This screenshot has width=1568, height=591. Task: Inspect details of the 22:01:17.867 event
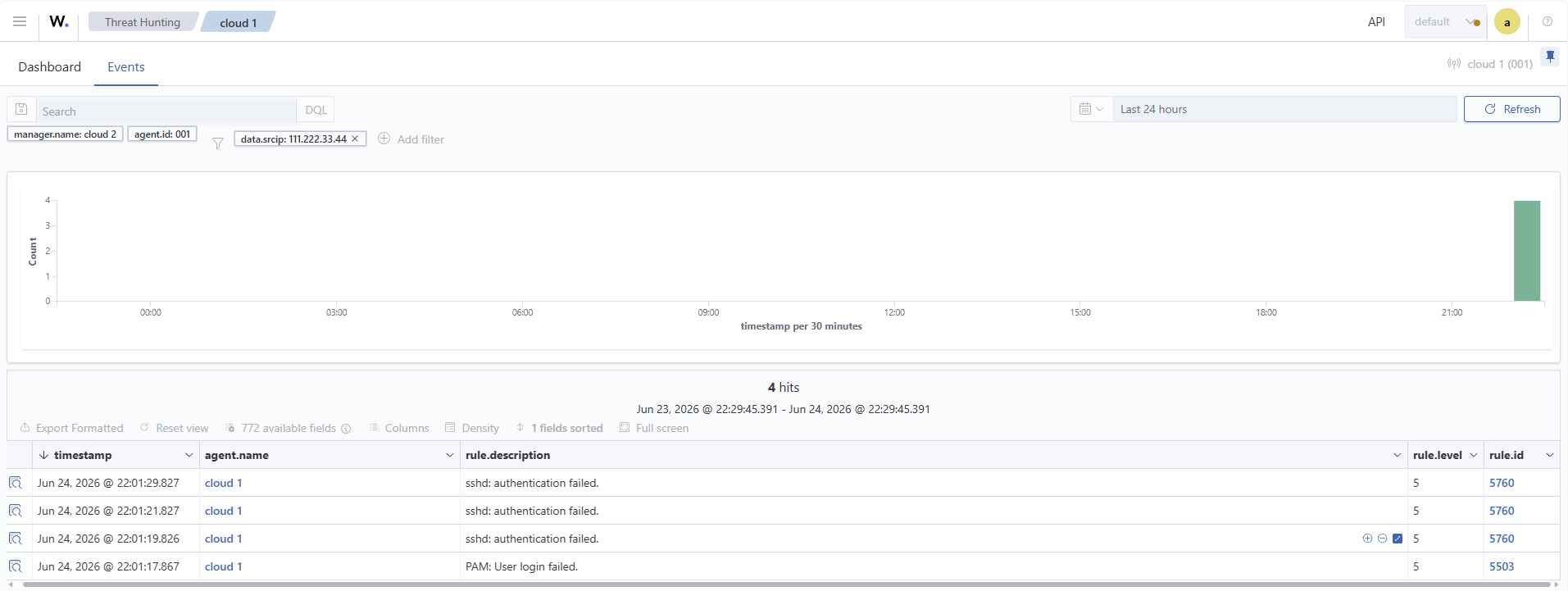(x=16, y=566)
